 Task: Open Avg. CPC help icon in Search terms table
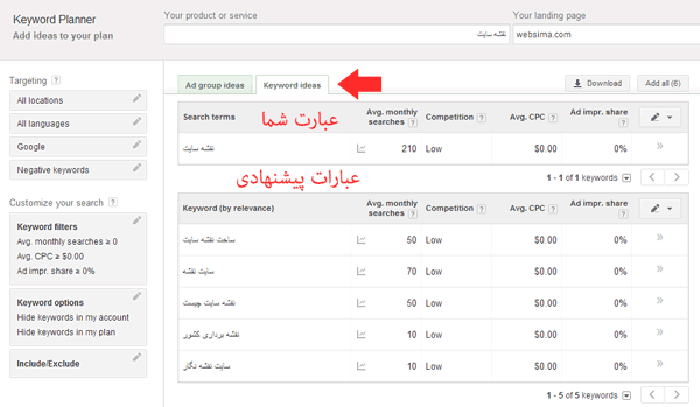pyautogui.click(x=553, y=117)
